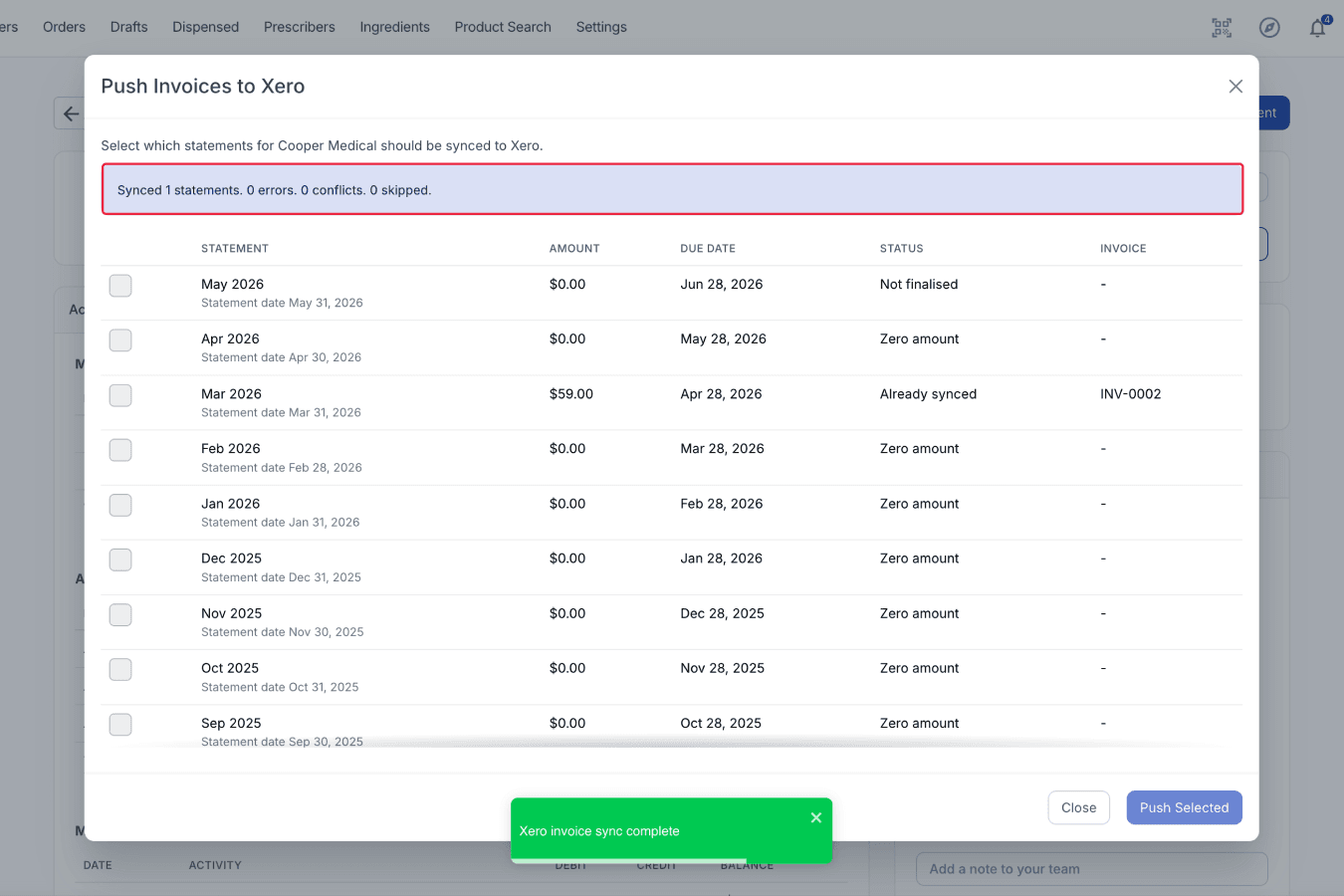Tick the Mar 2026 statement checkbox

tap(120, 395)
